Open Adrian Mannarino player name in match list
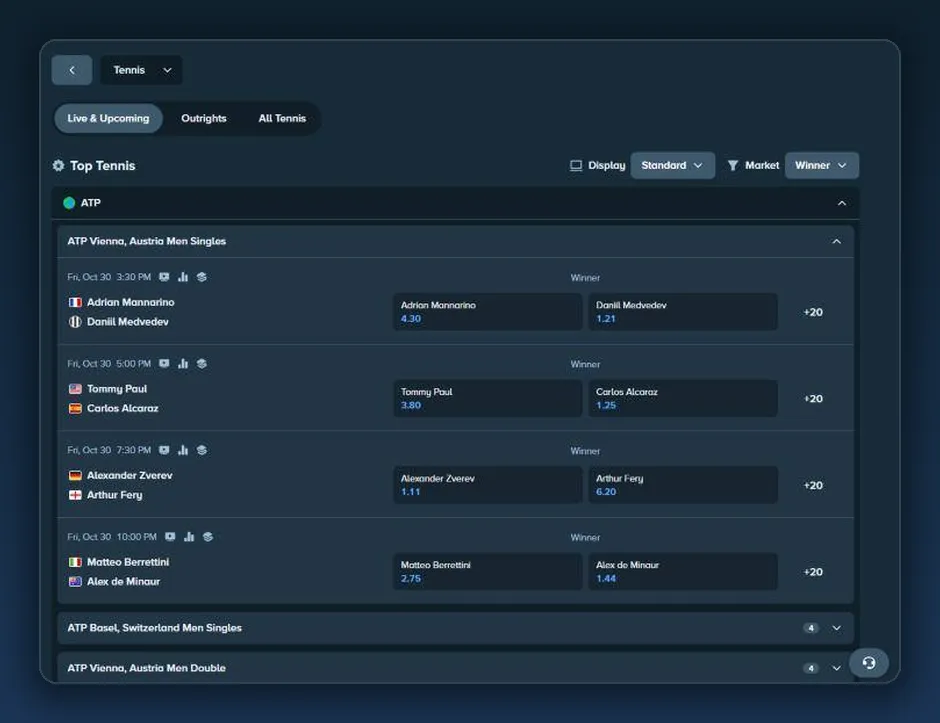Screen dimensions: 940x723 [131, 303]
